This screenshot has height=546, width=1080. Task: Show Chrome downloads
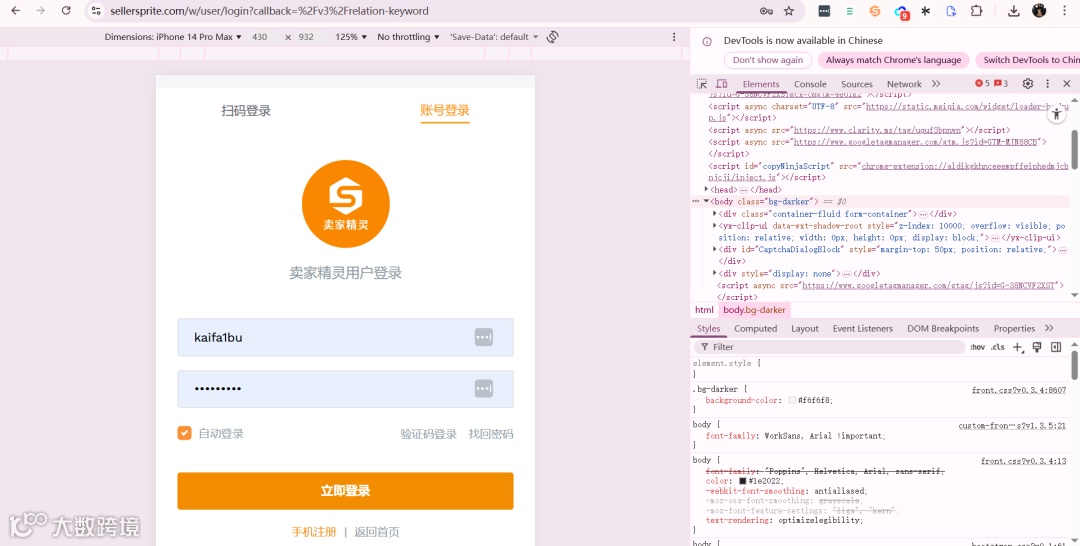point(1013,11)
